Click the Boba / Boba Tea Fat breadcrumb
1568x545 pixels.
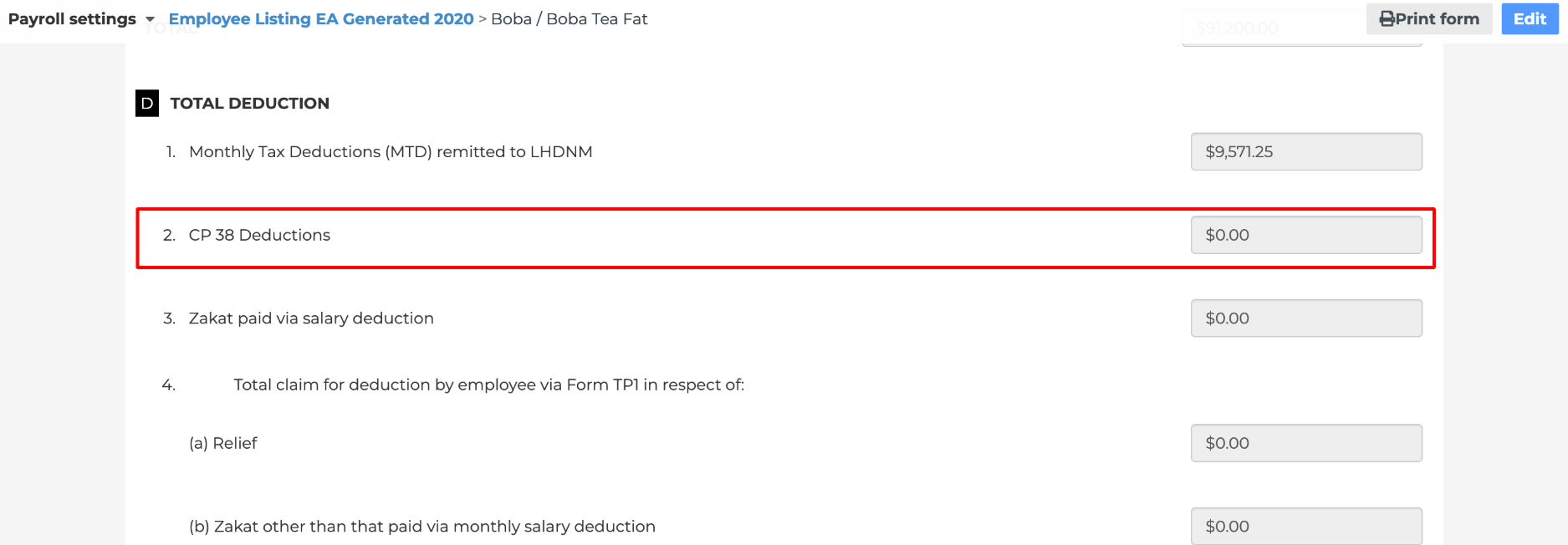(x=569, y=18)
